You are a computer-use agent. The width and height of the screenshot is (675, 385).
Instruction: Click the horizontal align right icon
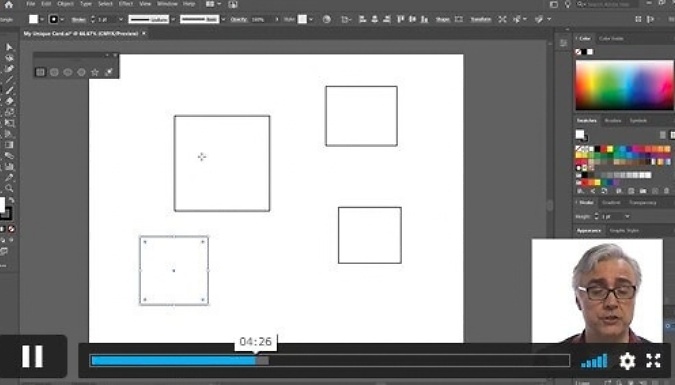[387, 19]
